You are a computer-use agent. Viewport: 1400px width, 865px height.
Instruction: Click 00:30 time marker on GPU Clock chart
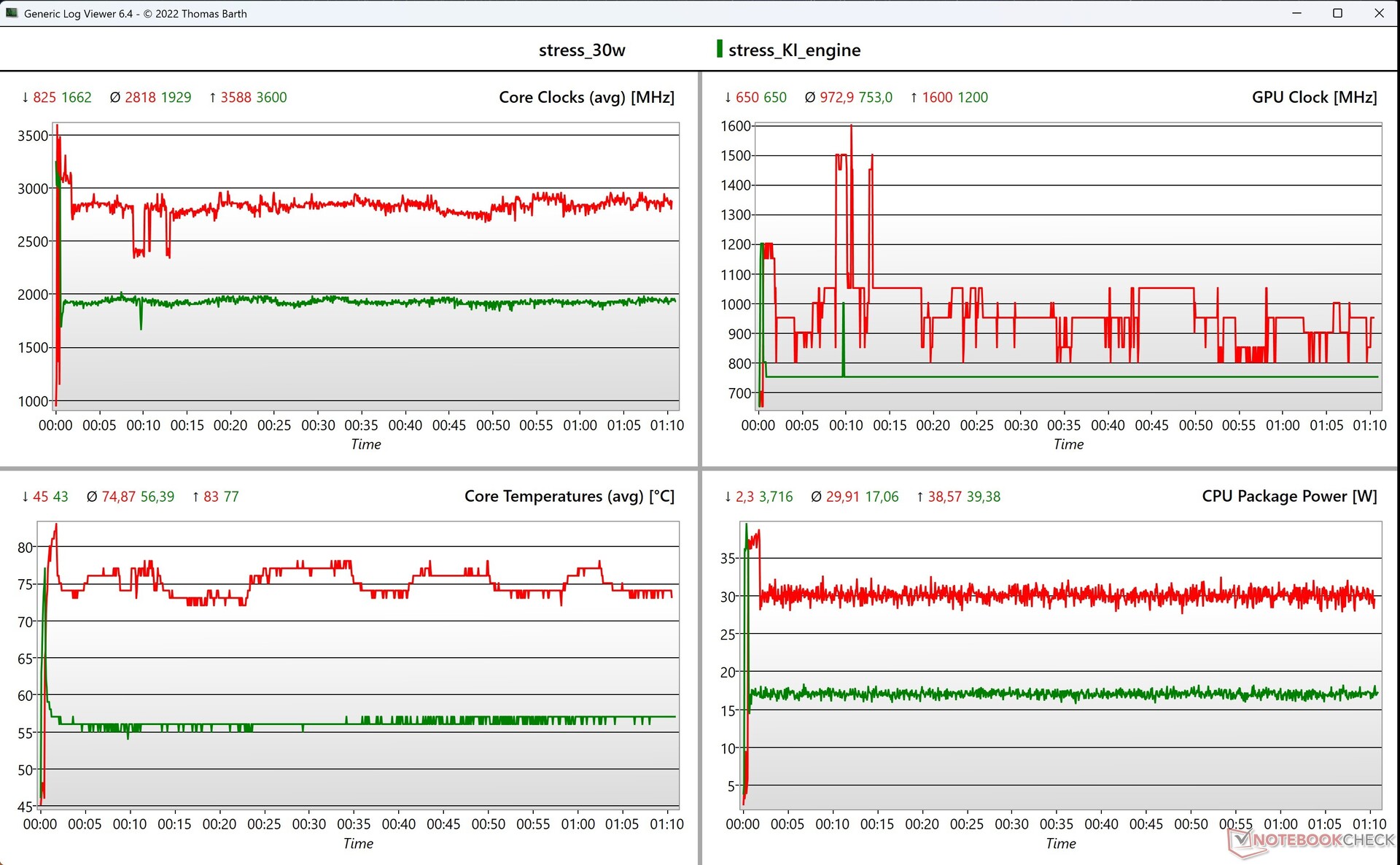point(1020,425)
